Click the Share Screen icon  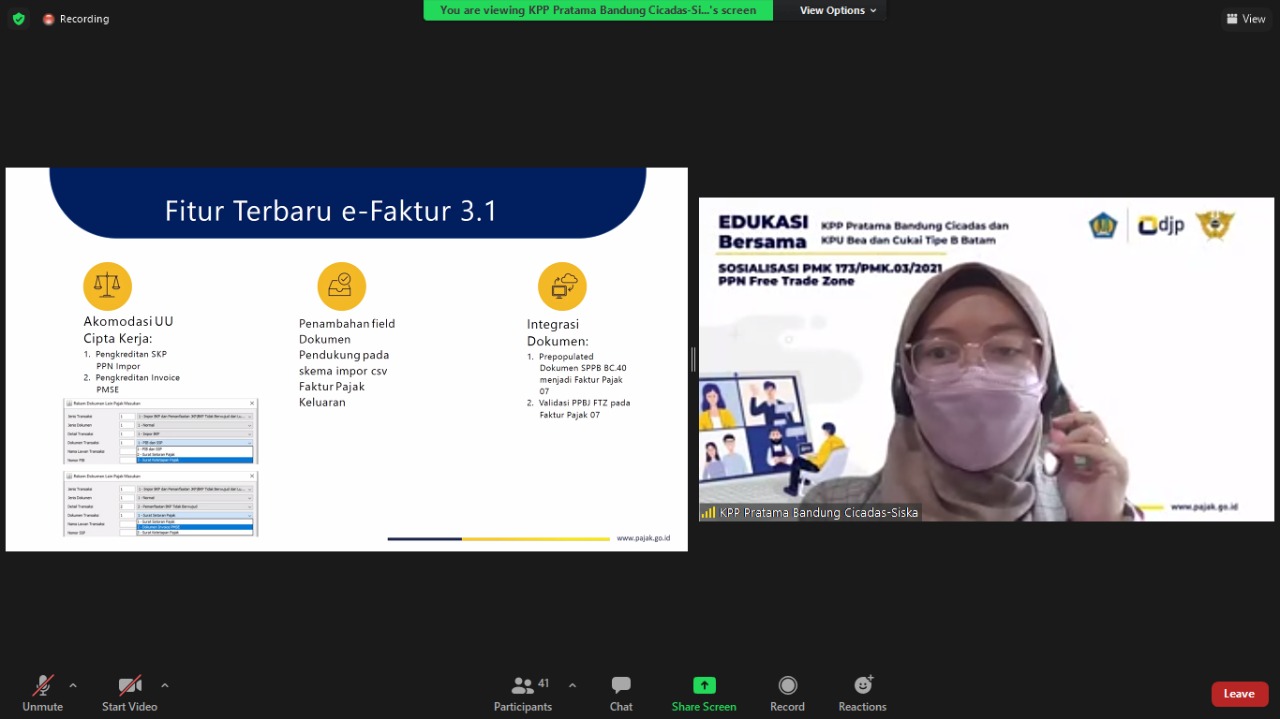pyautogui.click(x=704, y=686)
